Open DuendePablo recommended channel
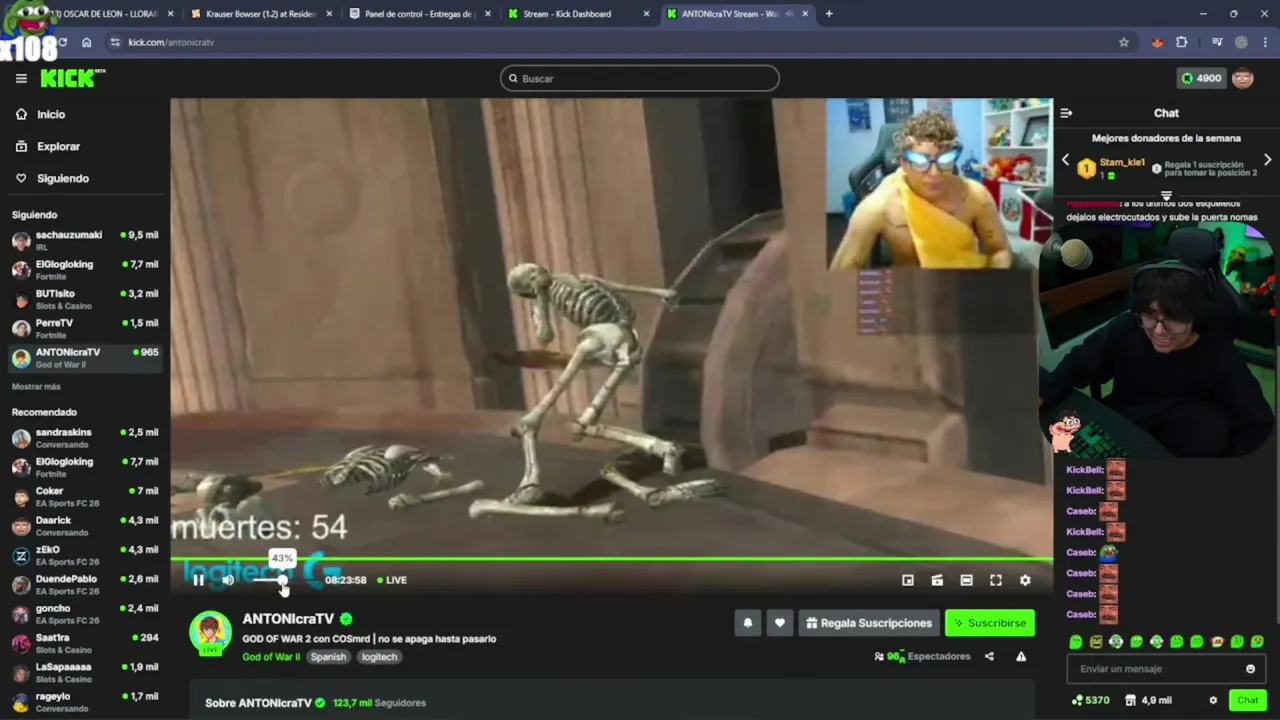 pyautogui.click(x=85, y=585)
